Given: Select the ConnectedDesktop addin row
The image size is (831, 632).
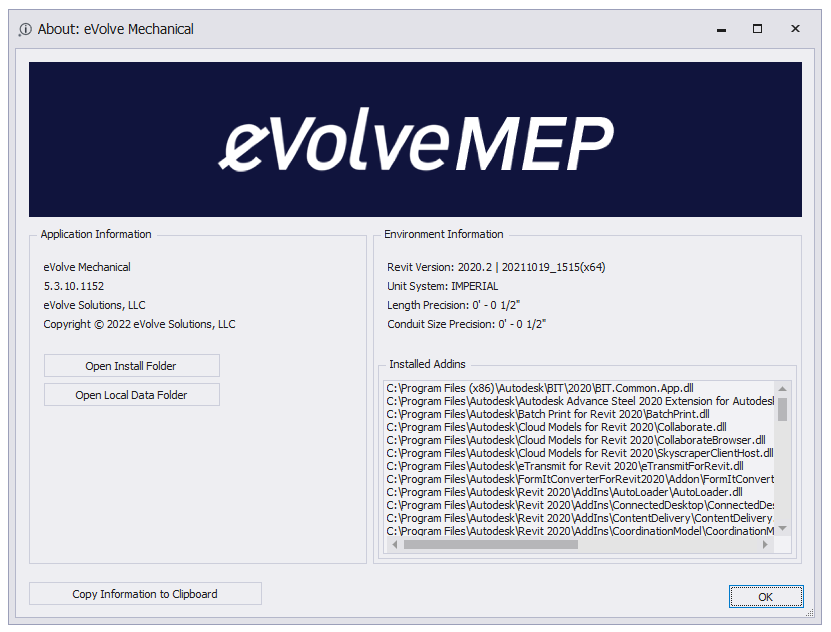Looking at the screenshot, I should coord(580,505).
